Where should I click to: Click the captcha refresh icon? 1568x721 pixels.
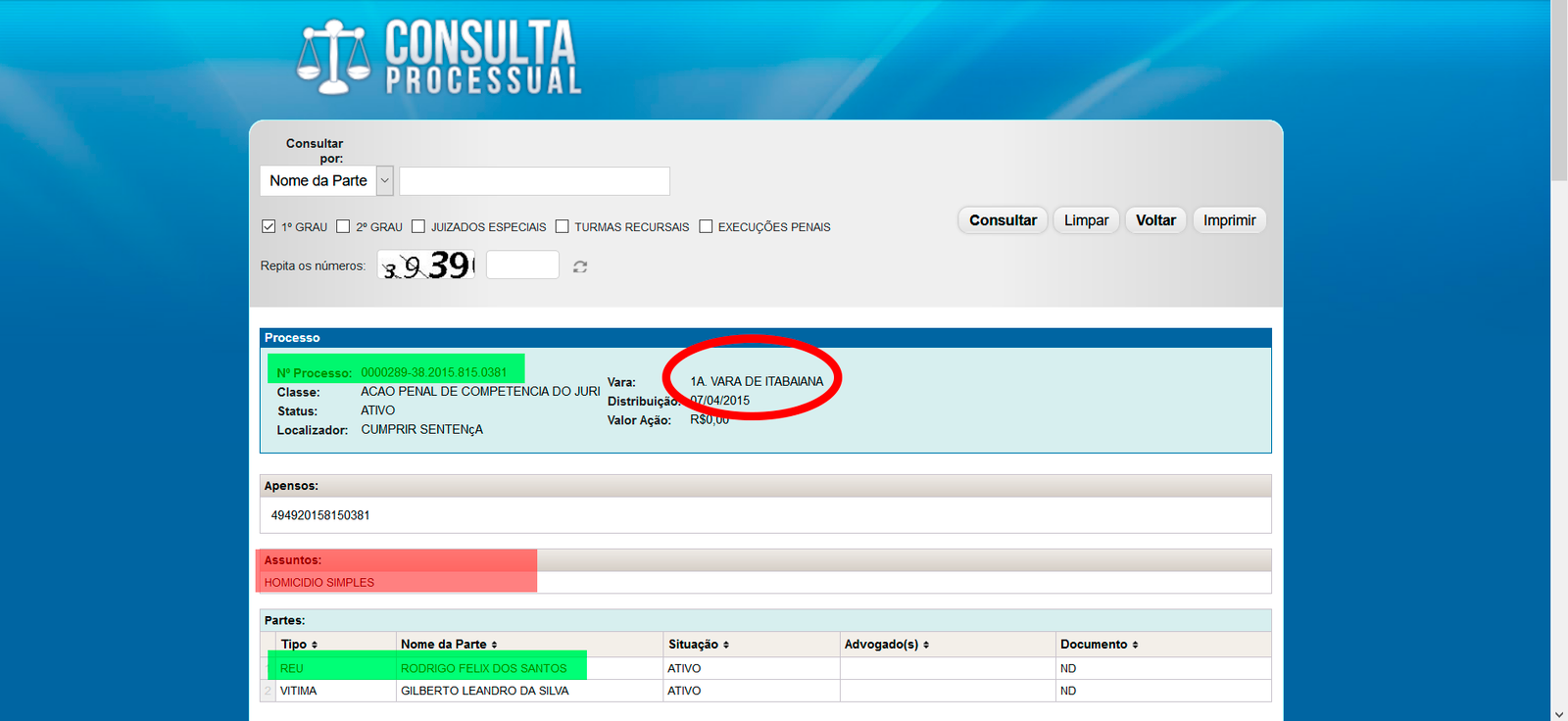pos(580,266)
